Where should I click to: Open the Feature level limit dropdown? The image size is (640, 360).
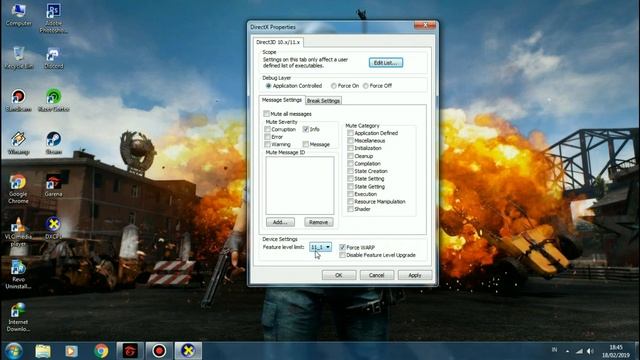320,247
